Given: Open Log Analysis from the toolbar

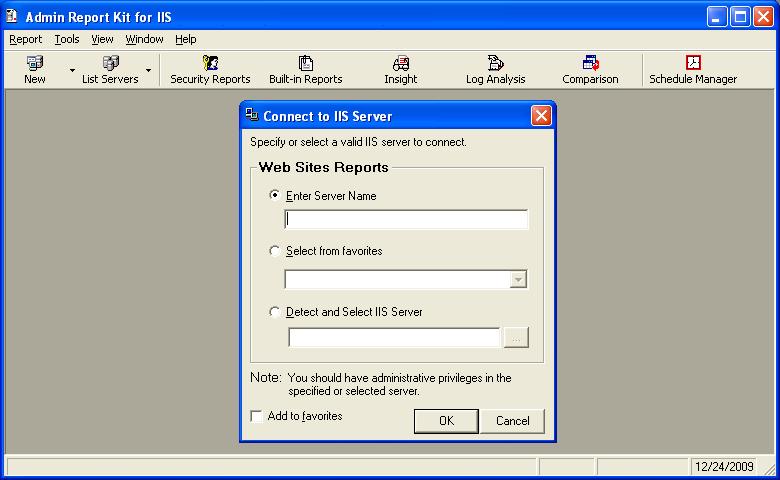Looking at the screenshot, I should coord(495,70).
